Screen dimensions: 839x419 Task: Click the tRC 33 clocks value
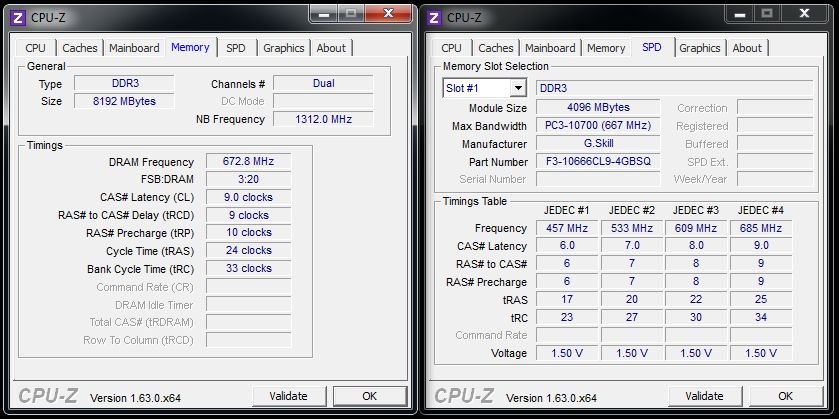pos(248,269)
